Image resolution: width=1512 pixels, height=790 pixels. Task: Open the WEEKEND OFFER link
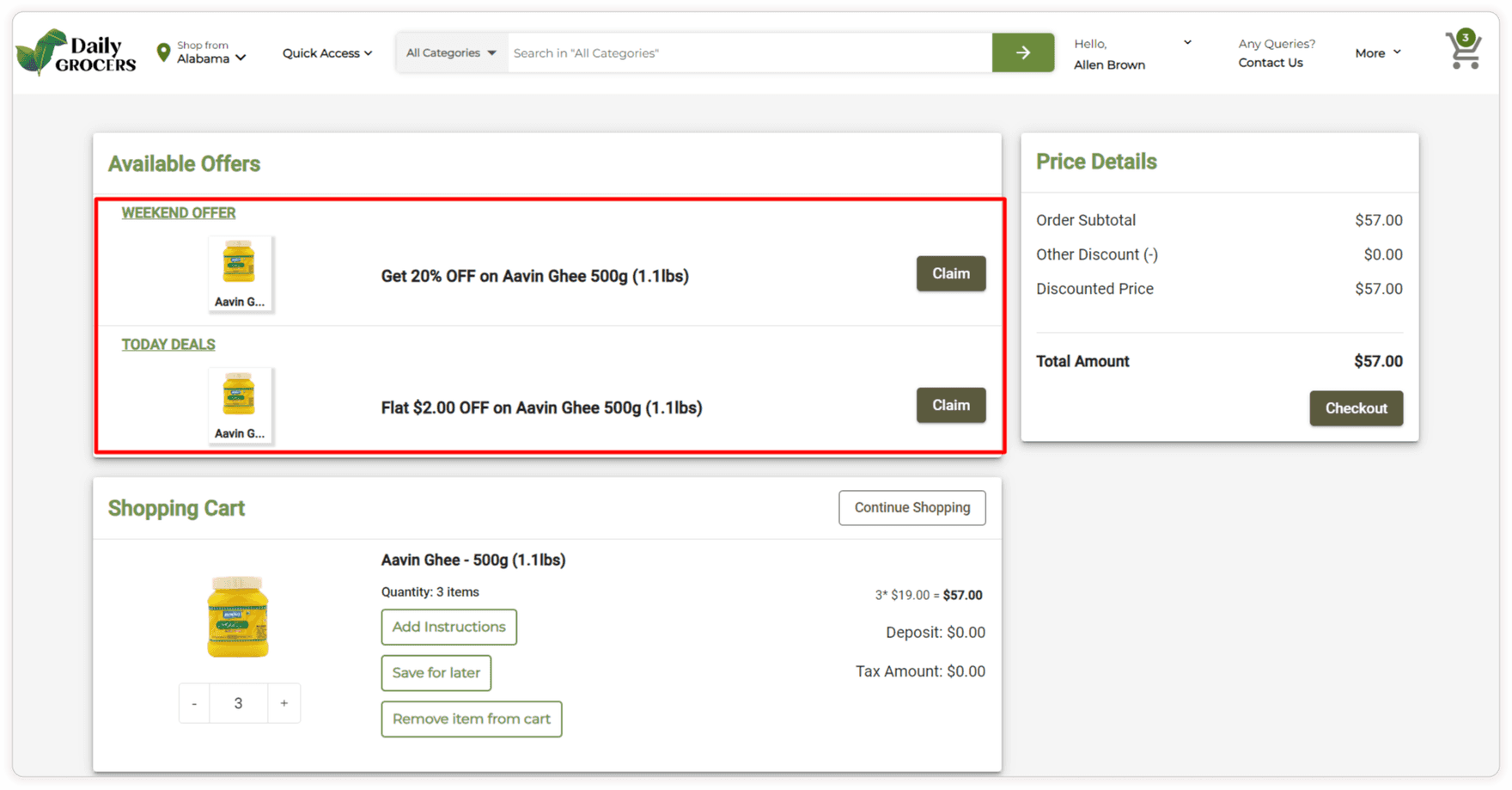pos(179,213)
